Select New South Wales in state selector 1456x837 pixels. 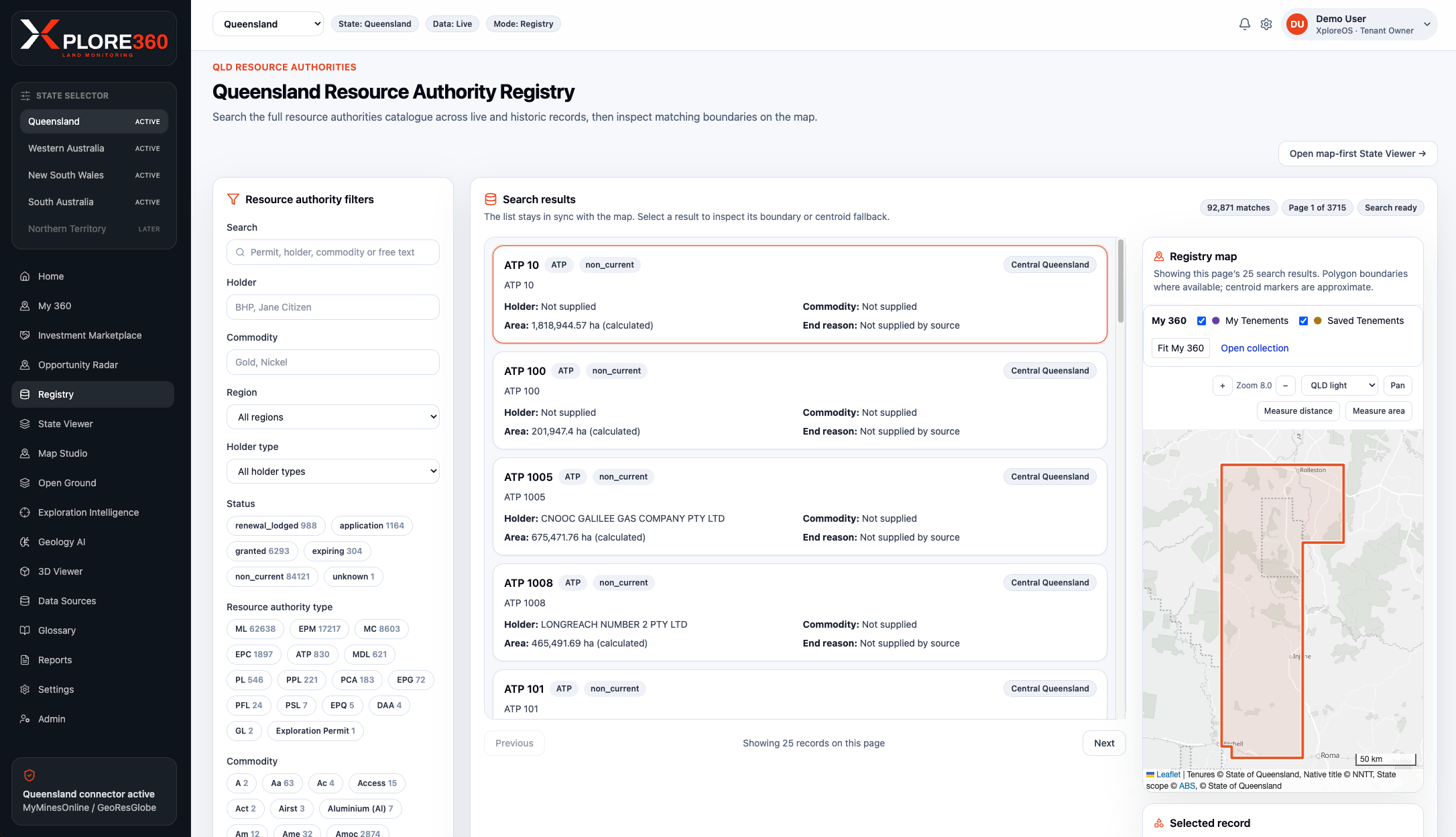pos(94,175)
